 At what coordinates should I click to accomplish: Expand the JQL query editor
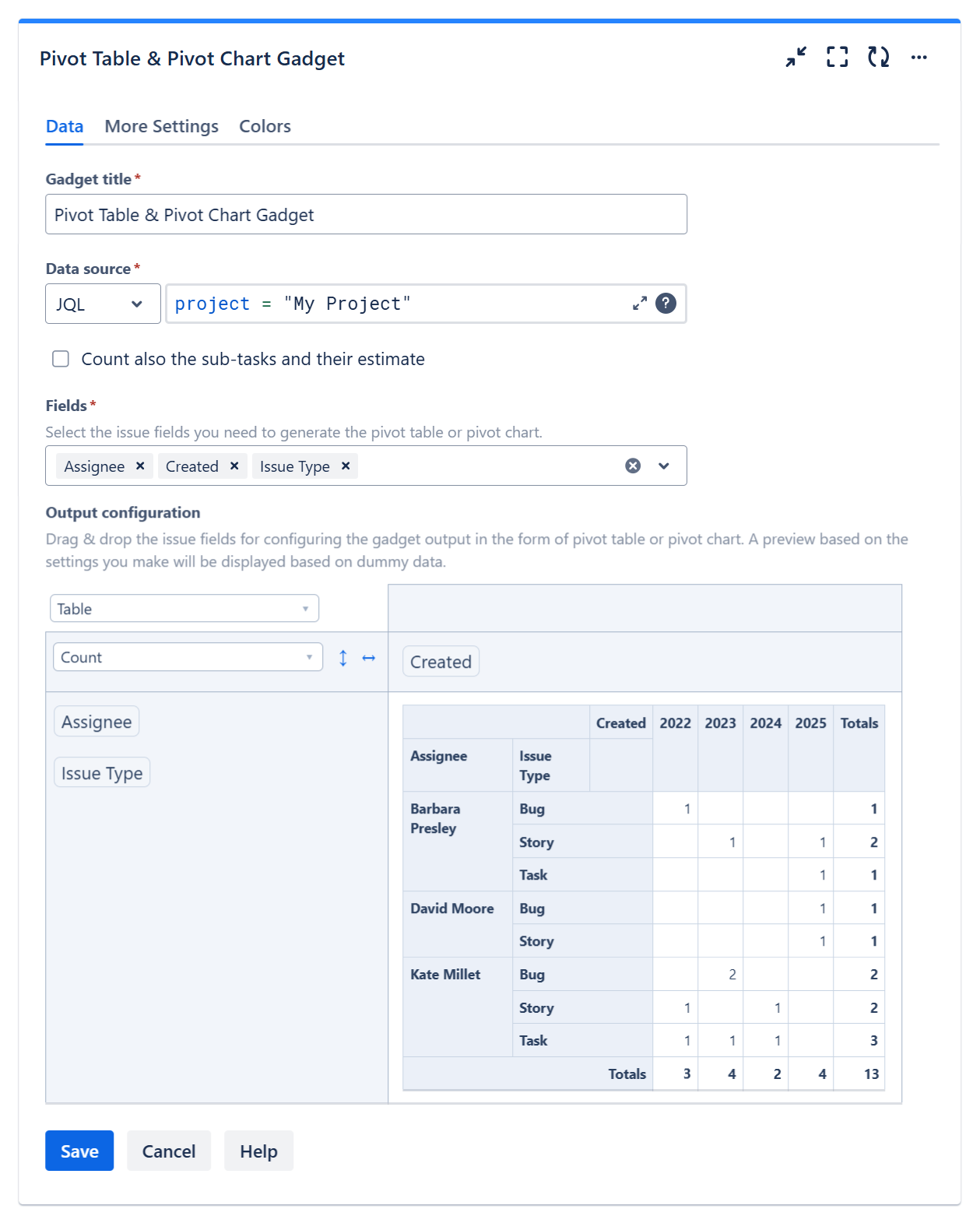640,304
